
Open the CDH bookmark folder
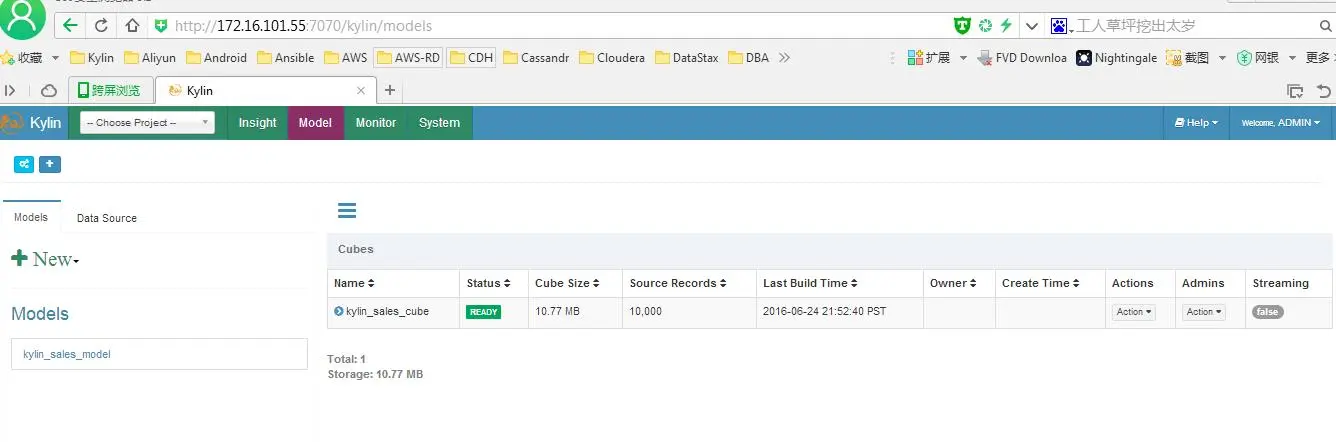tap(471, 57)
